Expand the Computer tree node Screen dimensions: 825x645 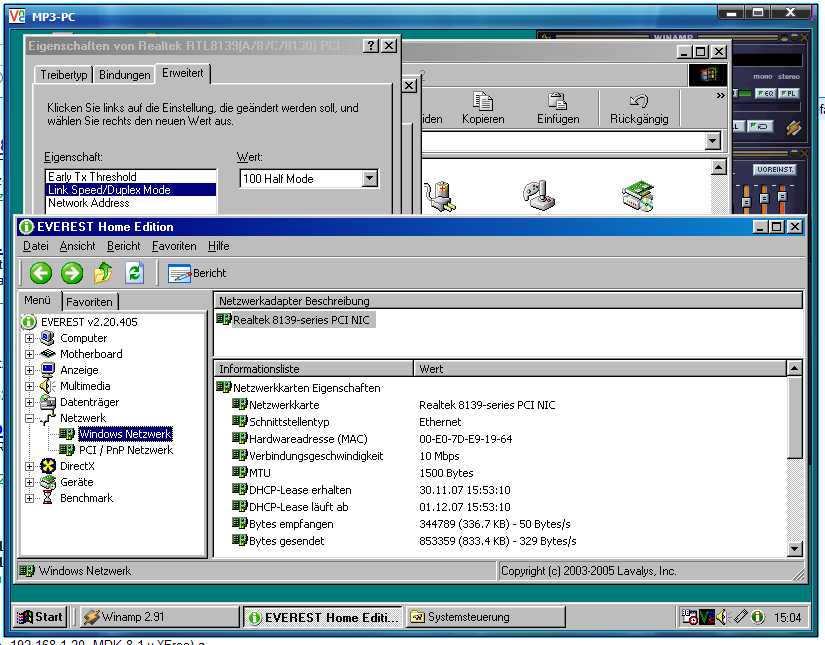pos(29,338)
